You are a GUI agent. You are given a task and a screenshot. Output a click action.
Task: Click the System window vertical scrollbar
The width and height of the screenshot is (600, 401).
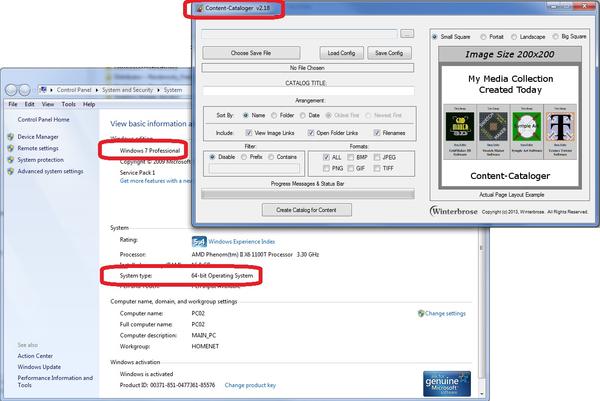481,314
